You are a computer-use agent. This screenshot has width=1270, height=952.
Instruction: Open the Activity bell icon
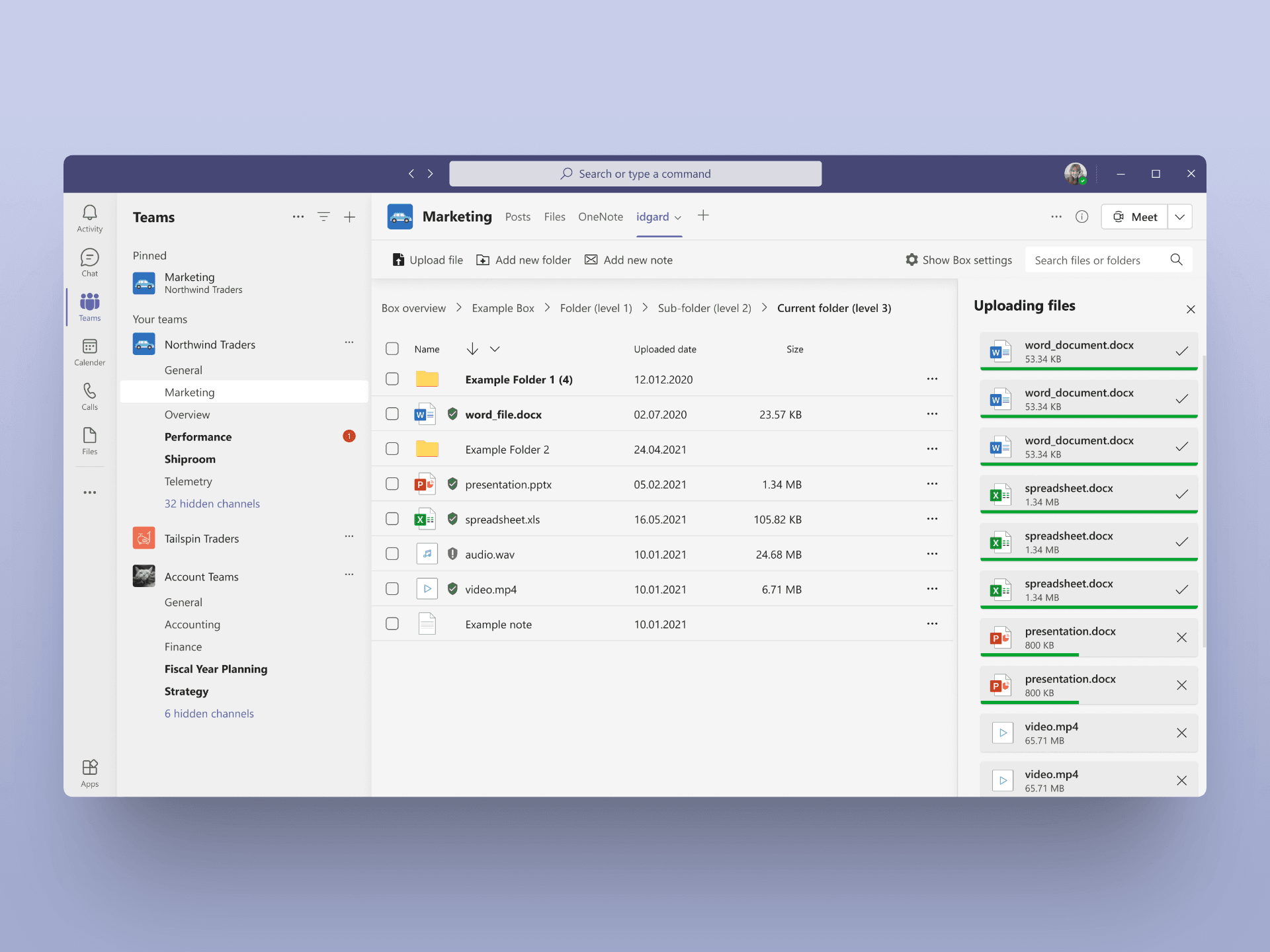[89, 213]
